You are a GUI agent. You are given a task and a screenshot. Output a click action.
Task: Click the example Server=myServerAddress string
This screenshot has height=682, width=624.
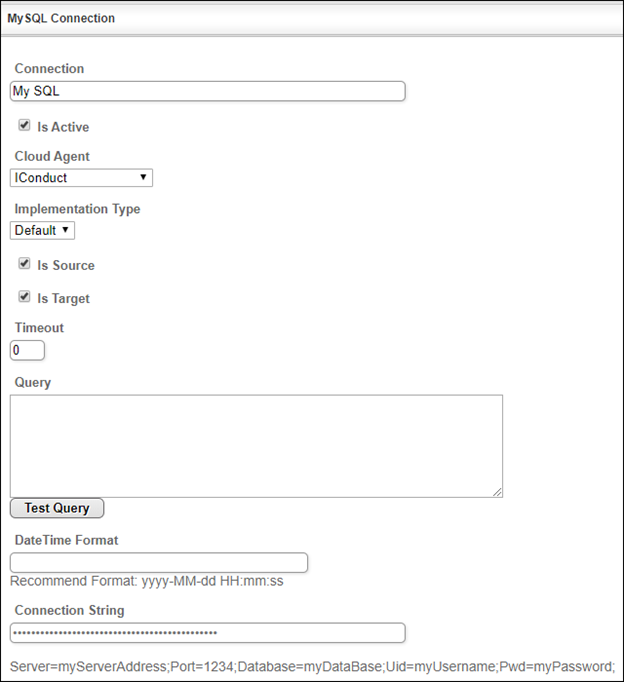312,666
